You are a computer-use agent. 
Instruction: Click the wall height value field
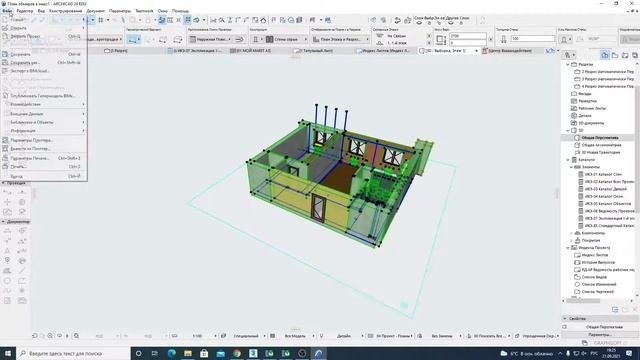pyautogui.click(x=468, y=36)
